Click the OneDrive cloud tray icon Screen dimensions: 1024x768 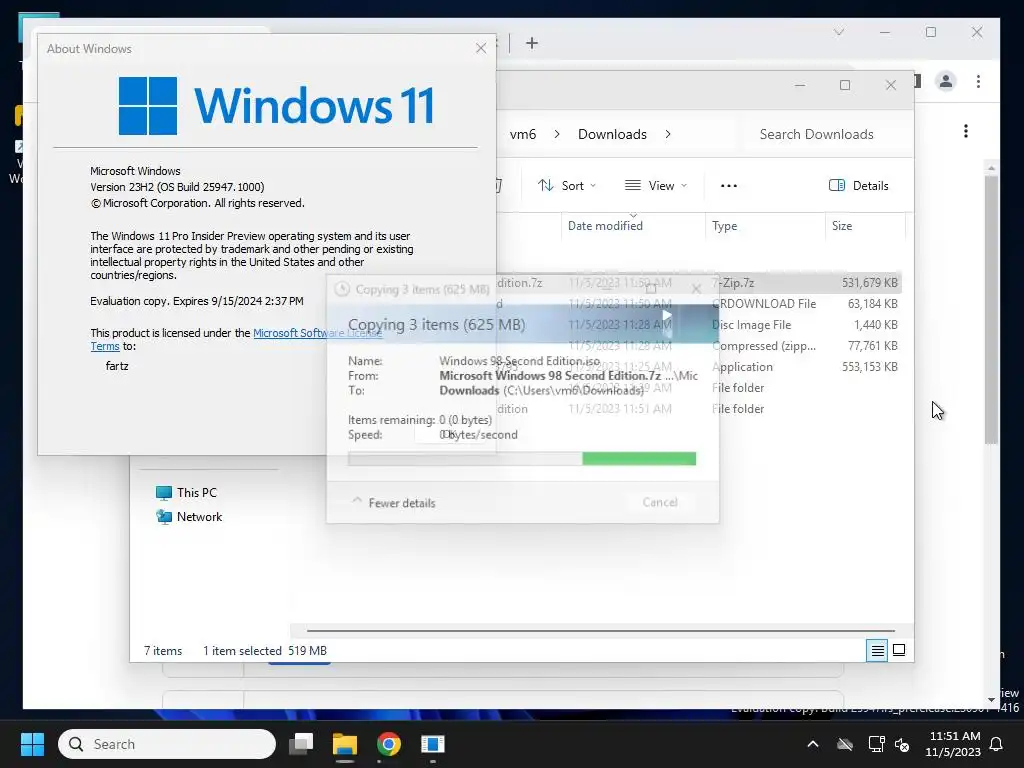tap(845, 744)
